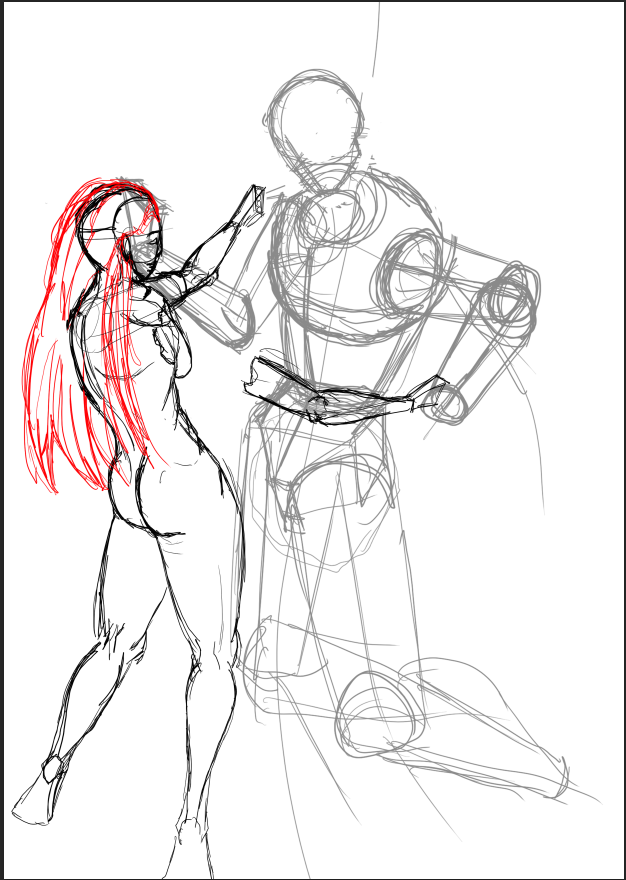Viewport: 626px width, 880px height.
Task: Click the left figure's ankle cuff
Action: [x=53, y=769]
